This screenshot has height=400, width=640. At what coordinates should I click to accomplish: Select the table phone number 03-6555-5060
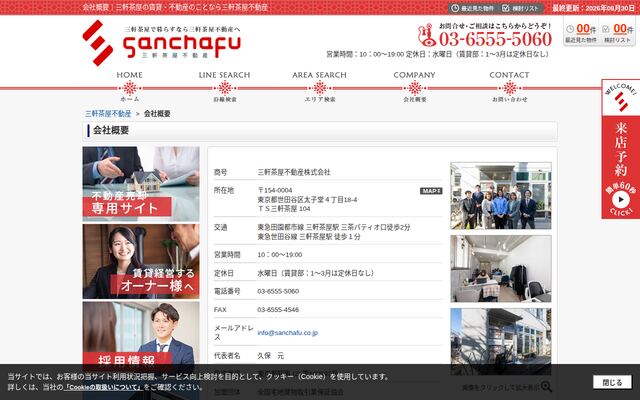pos(278,291)
